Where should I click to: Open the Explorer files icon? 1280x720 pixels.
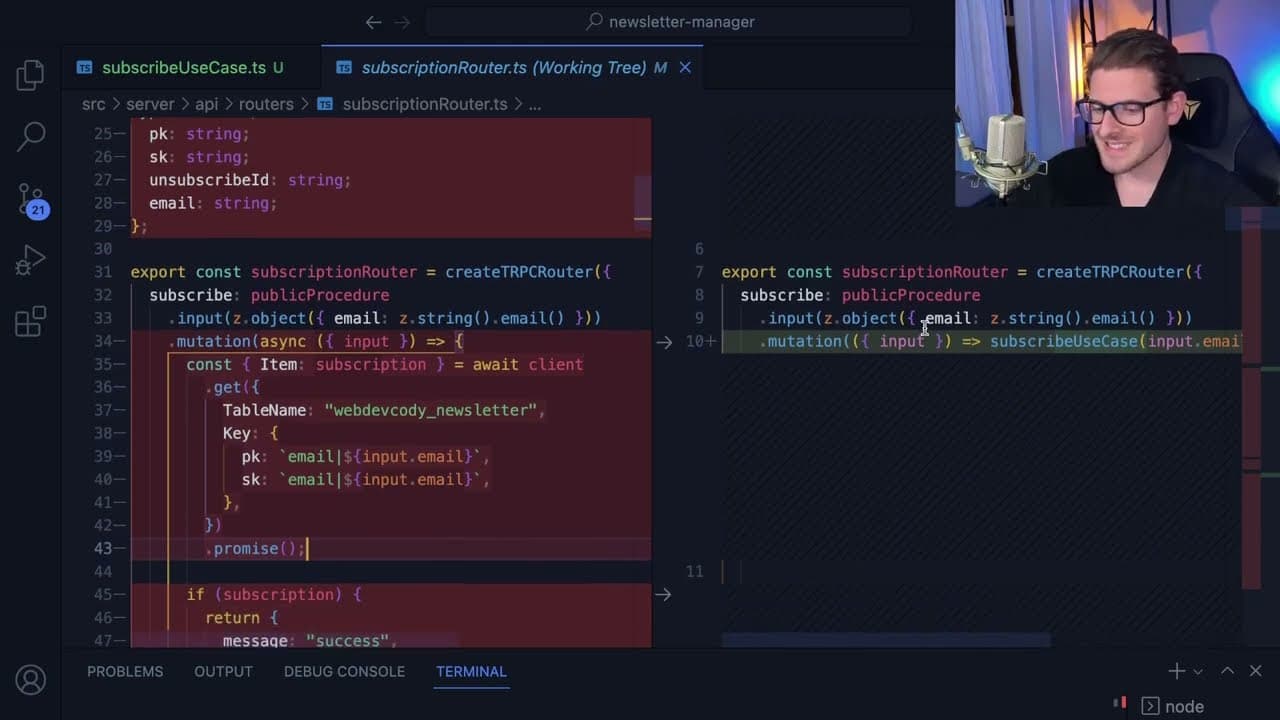pos(30,76)
